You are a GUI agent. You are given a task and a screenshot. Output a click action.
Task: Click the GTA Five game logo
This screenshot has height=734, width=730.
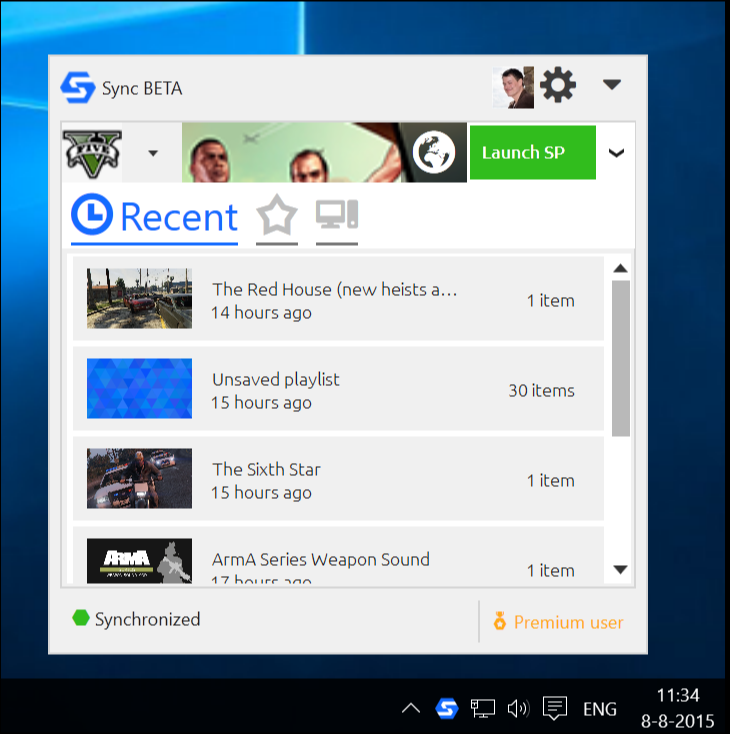pos(92,153)
